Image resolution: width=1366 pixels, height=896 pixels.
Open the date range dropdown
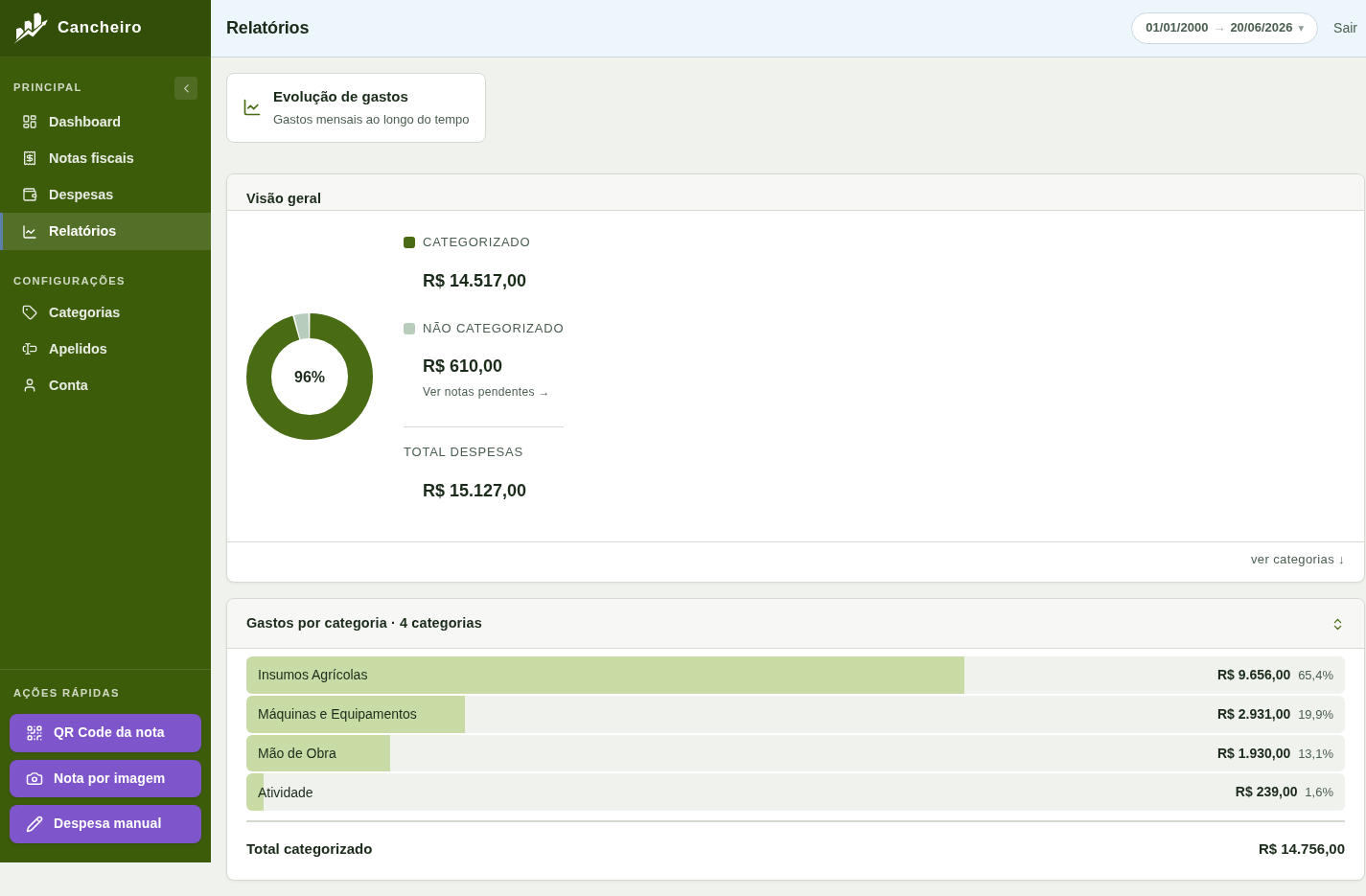pos(1224,28)
